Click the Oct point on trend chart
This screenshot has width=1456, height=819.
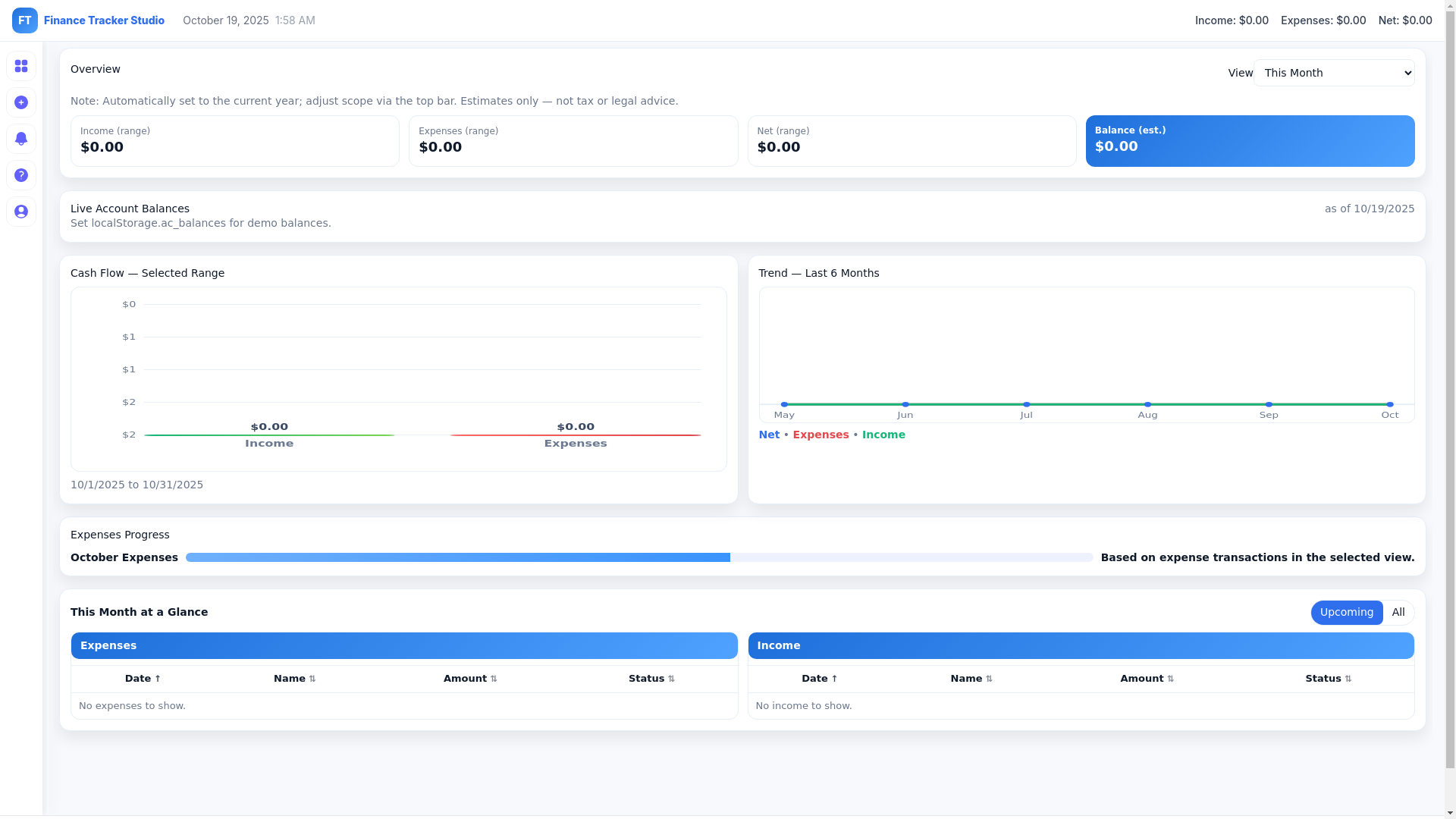pos(1389,405)
